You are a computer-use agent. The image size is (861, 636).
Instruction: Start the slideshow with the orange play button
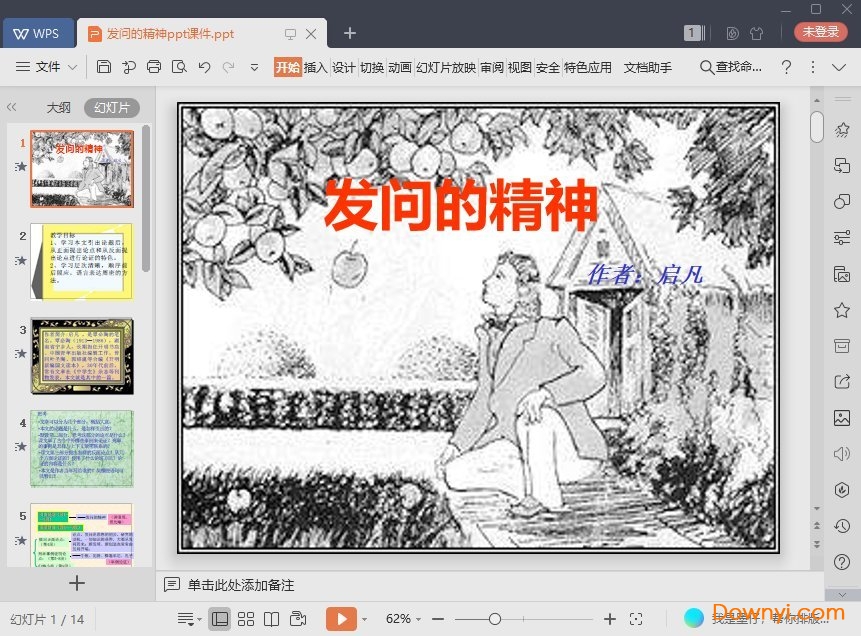[x=341, y=618]
